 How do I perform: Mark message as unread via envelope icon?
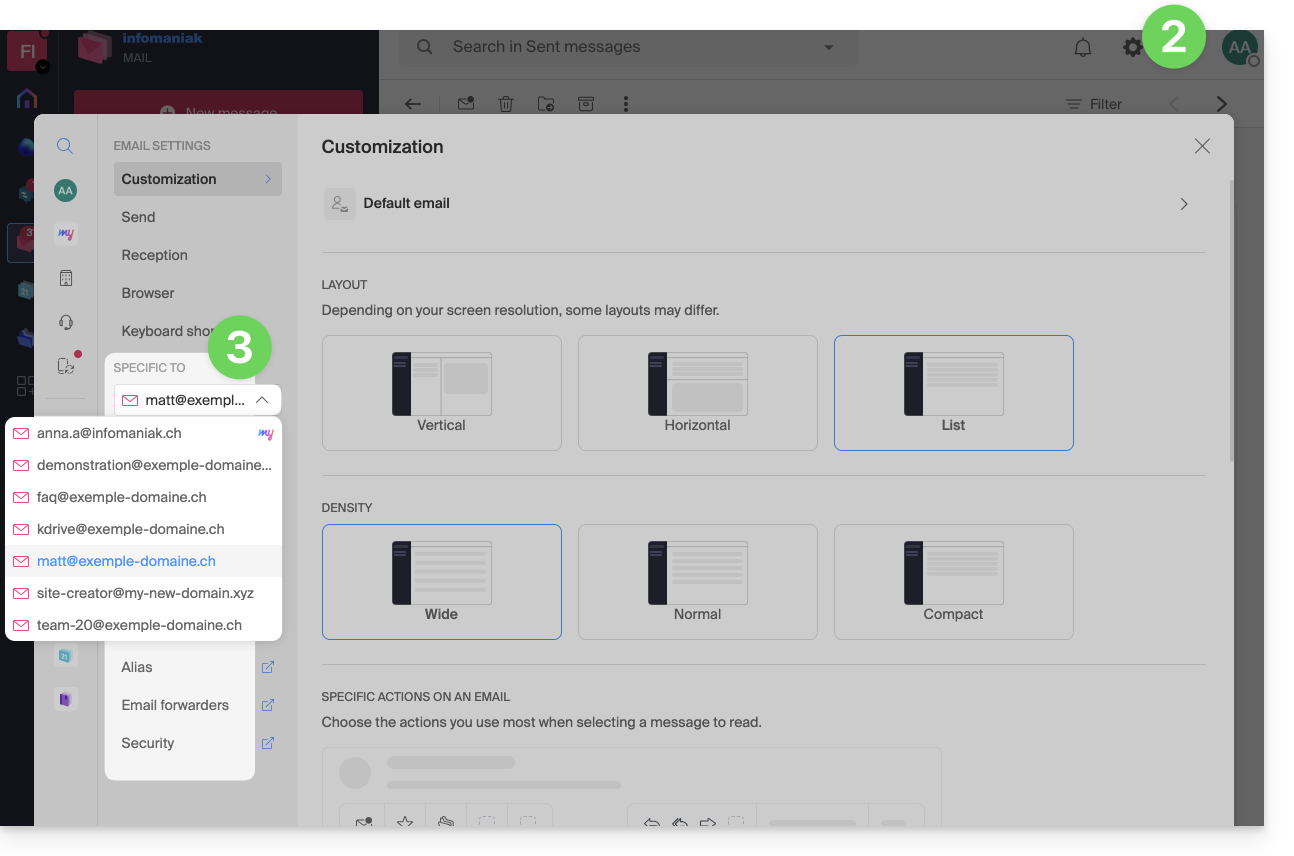(x=466, y=104)
